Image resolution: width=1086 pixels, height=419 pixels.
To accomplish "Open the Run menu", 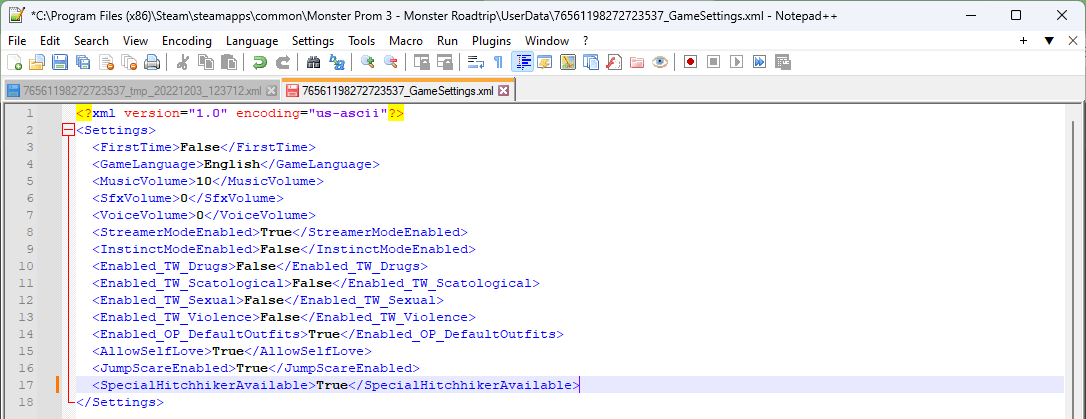I will click(x=447, y=41).
